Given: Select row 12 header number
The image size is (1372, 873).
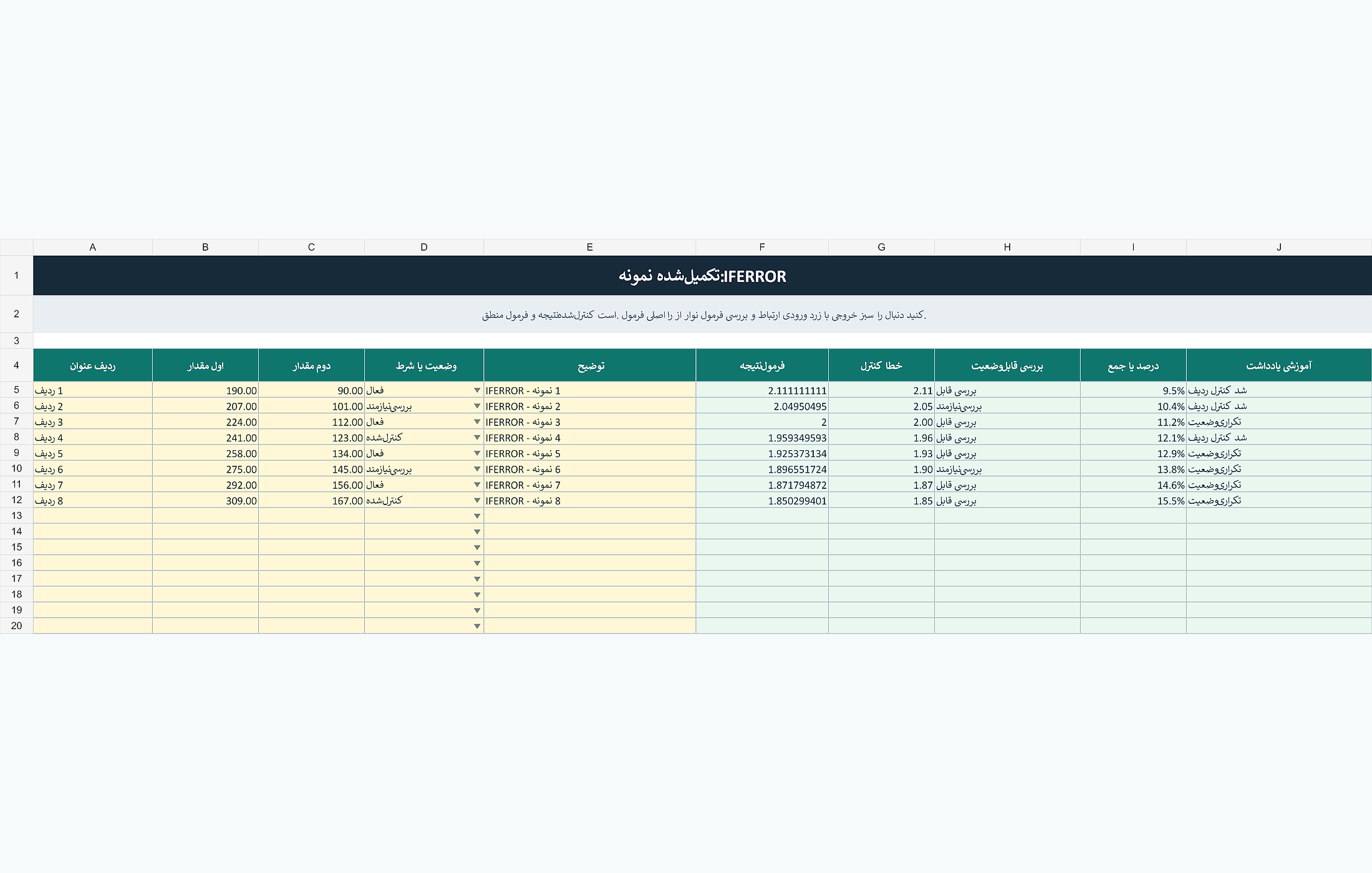Looking at the screenshot, I should (16, 500).
